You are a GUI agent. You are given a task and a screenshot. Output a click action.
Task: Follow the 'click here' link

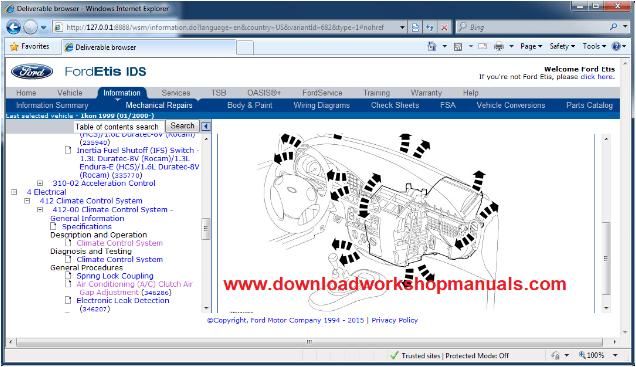click(597, 77)
